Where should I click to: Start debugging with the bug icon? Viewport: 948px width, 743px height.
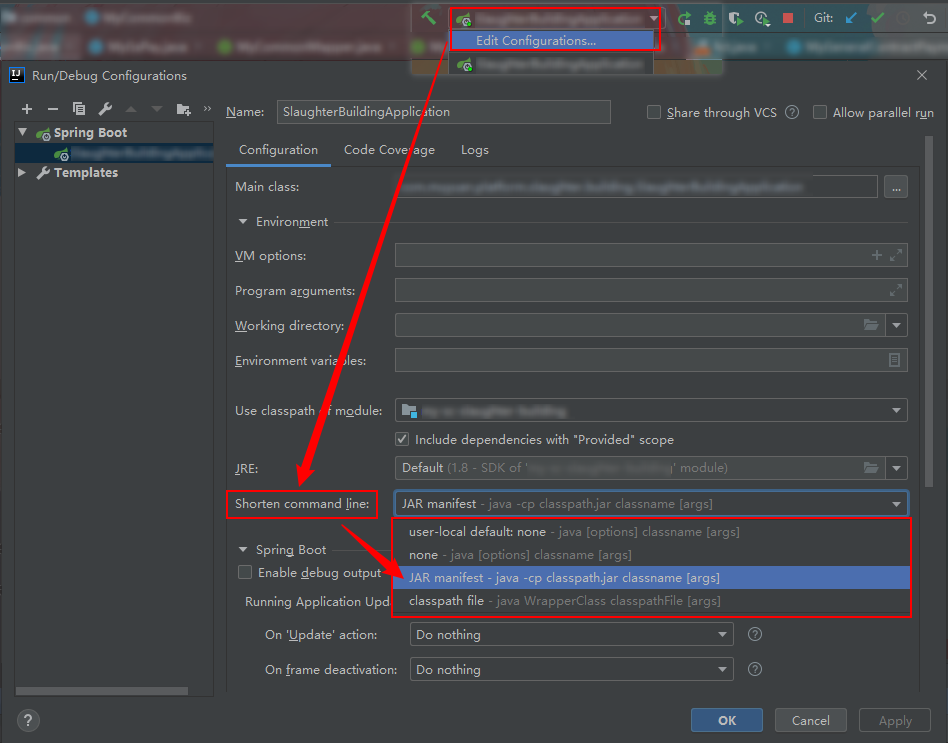tap(710, 19)
